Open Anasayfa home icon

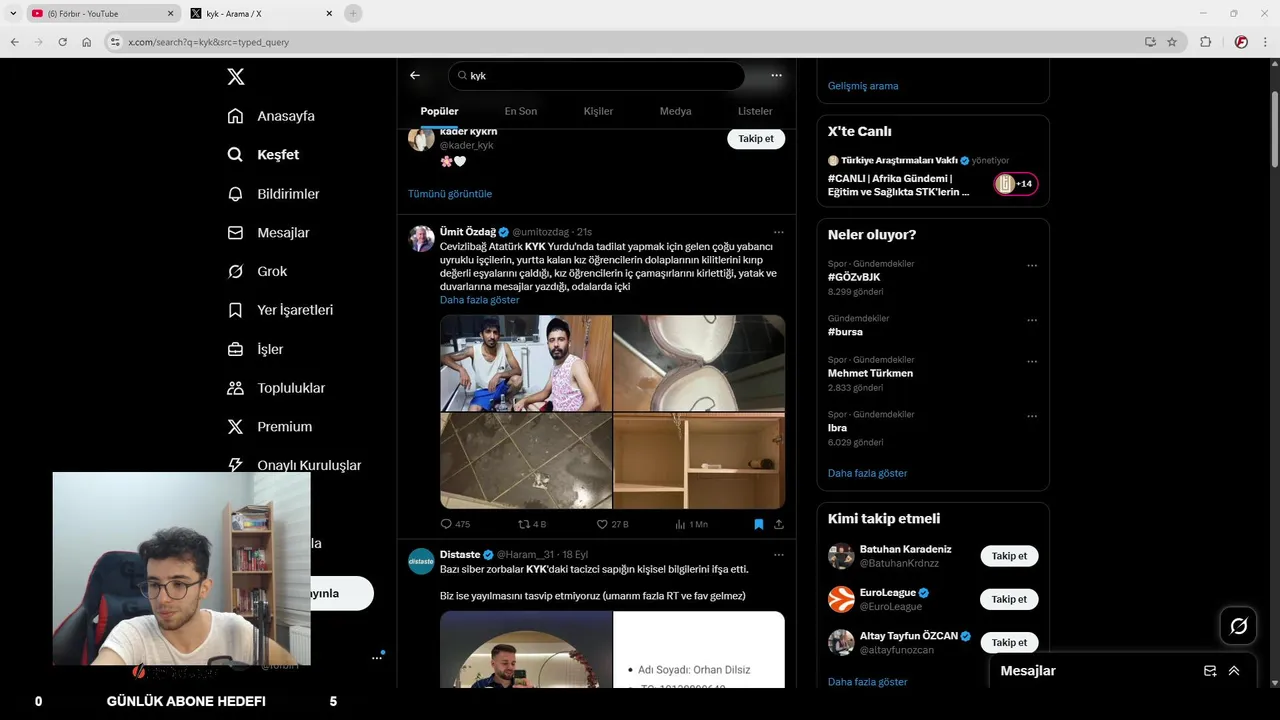(x=235, y=116)
